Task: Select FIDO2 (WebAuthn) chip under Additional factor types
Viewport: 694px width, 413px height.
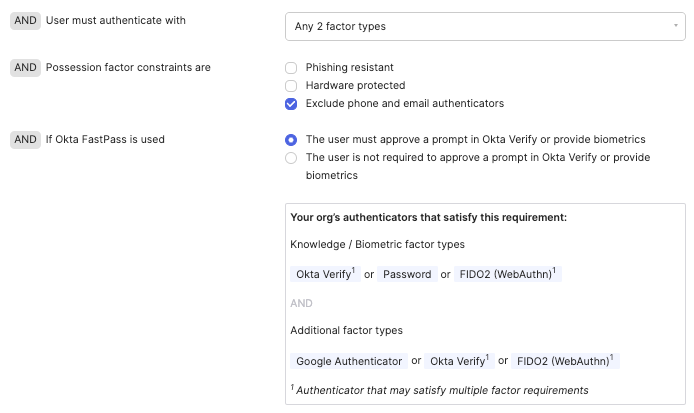Action: coord(565,361)
